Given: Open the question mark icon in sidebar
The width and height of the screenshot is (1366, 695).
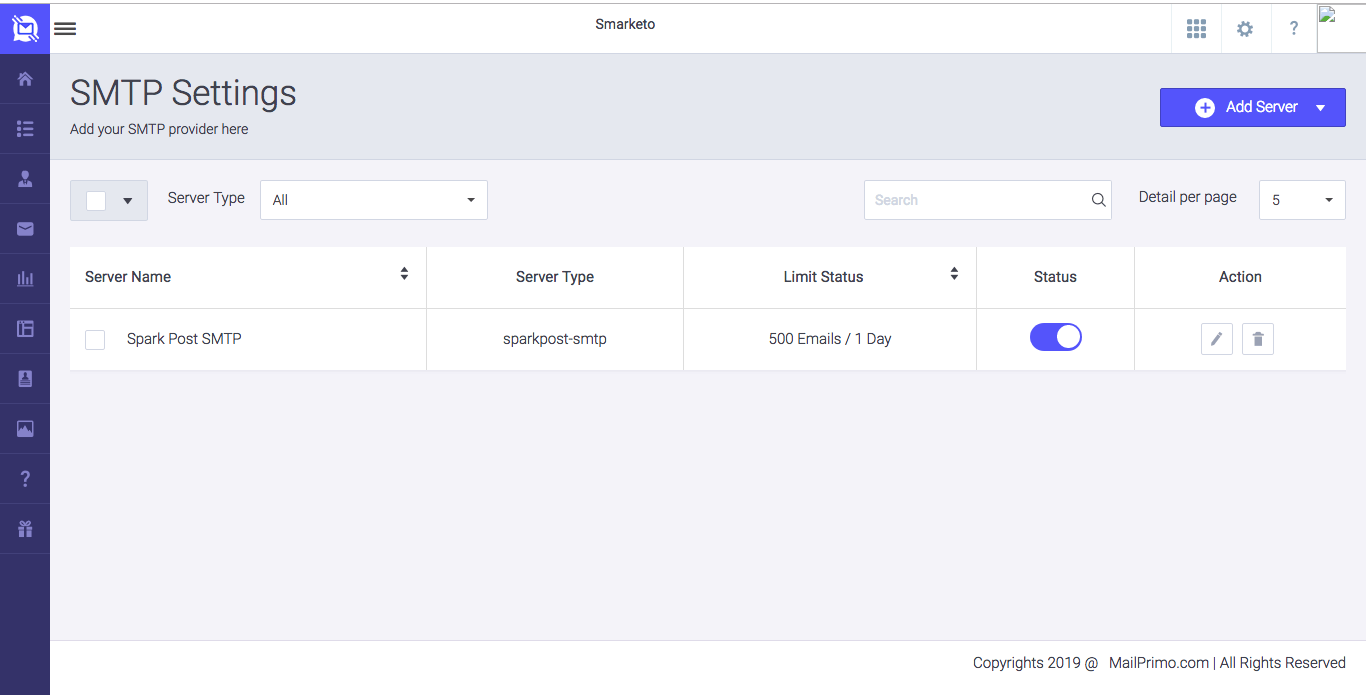Looking at the screenshot, I should [x=25, y=479].
